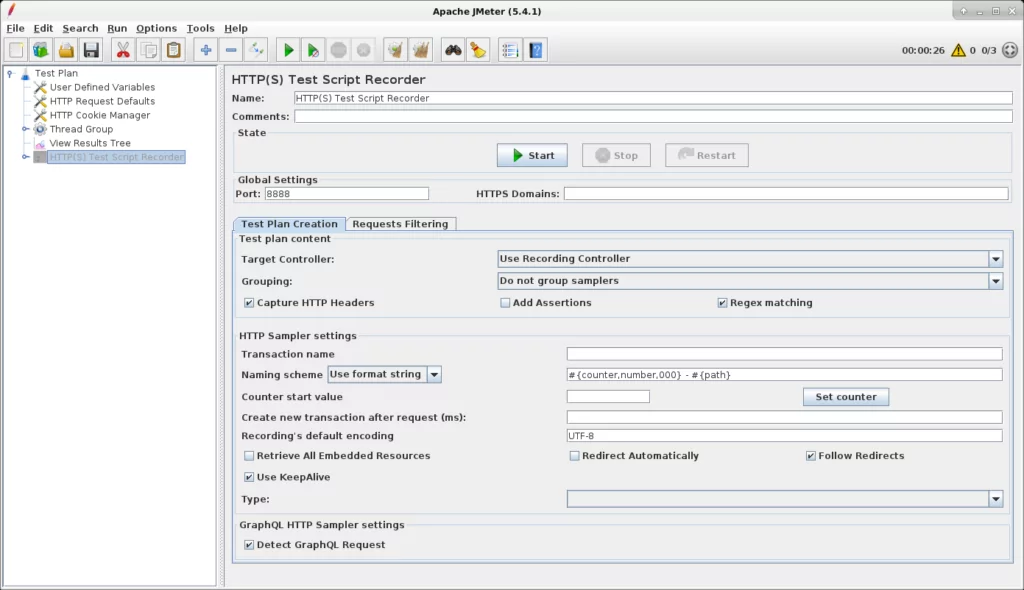Click the Comments input field
Screen dimensions: 1024x590
[653, 116]
